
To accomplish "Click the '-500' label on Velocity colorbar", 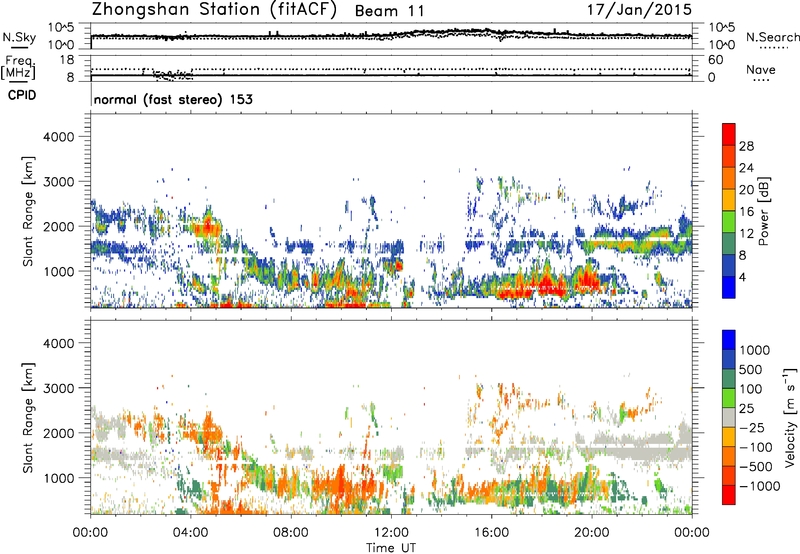I will (756, 467).
